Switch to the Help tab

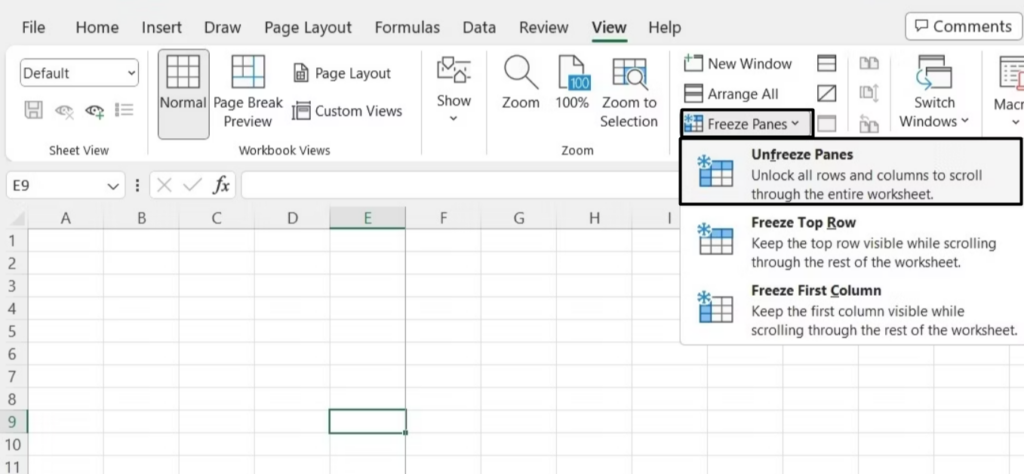point(664,27)
